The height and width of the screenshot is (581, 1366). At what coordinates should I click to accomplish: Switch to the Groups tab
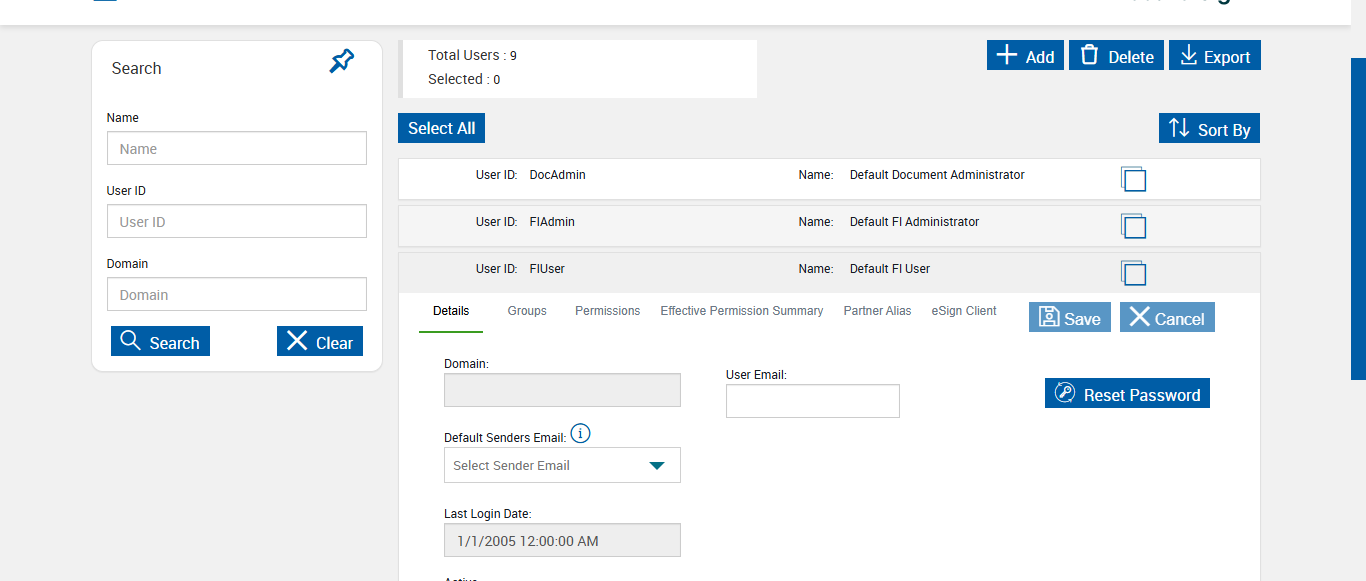click(527, 311)
